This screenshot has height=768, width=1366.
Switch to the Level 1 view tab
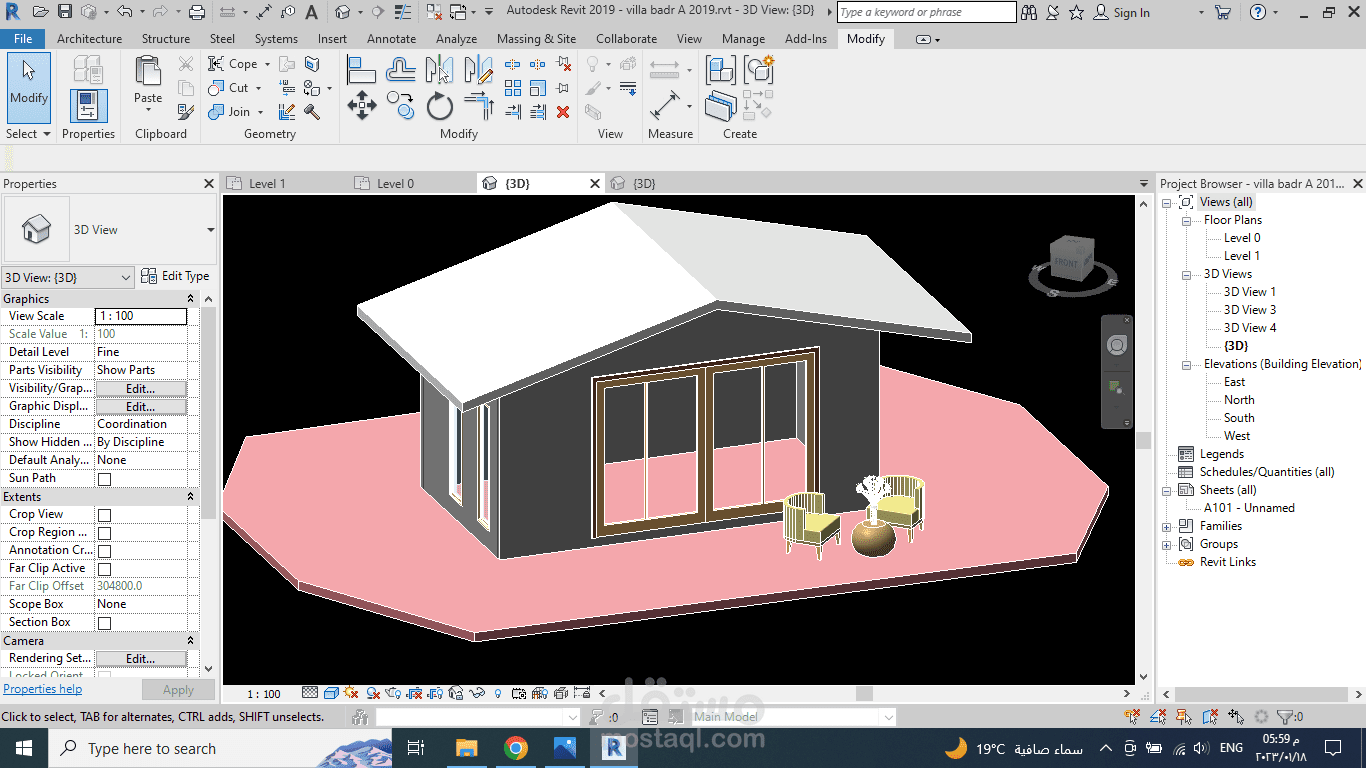(x=265, y=183)
